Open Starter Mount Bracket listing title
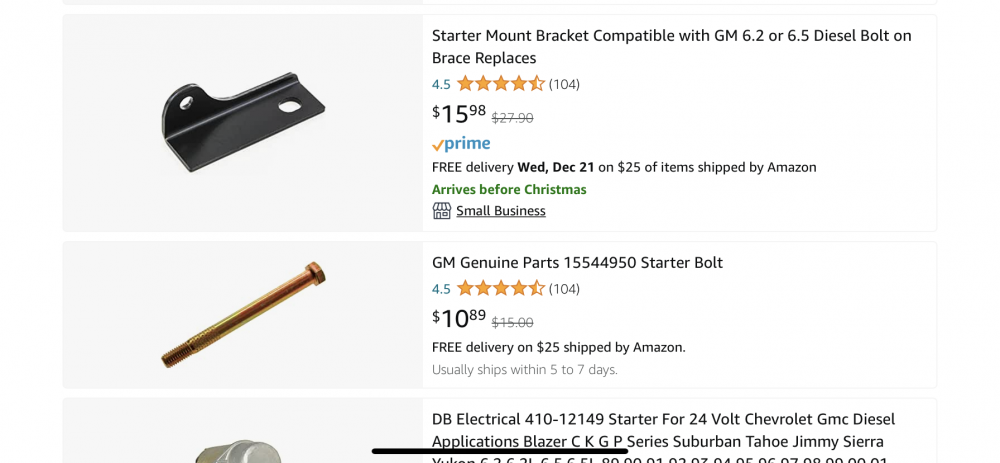 tap(671, 46)
